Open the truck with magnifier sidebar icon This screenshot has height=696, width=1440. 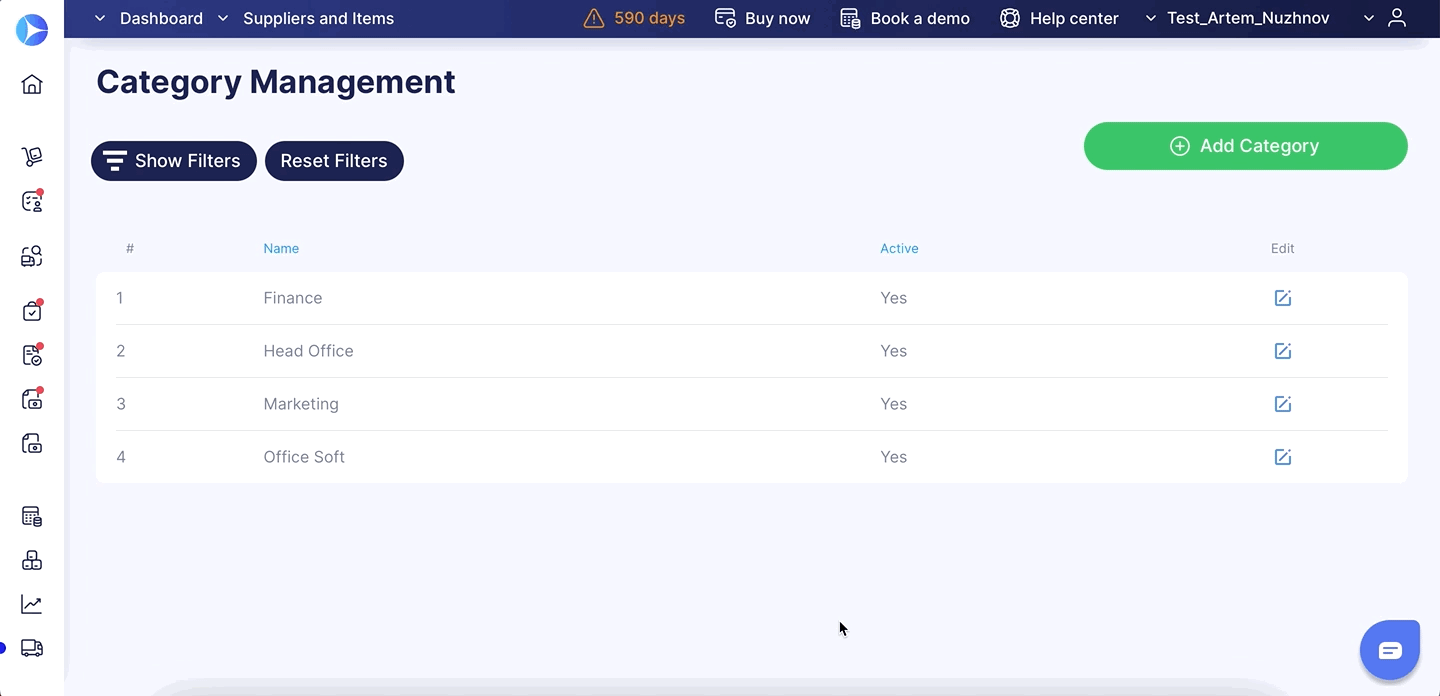32,257
